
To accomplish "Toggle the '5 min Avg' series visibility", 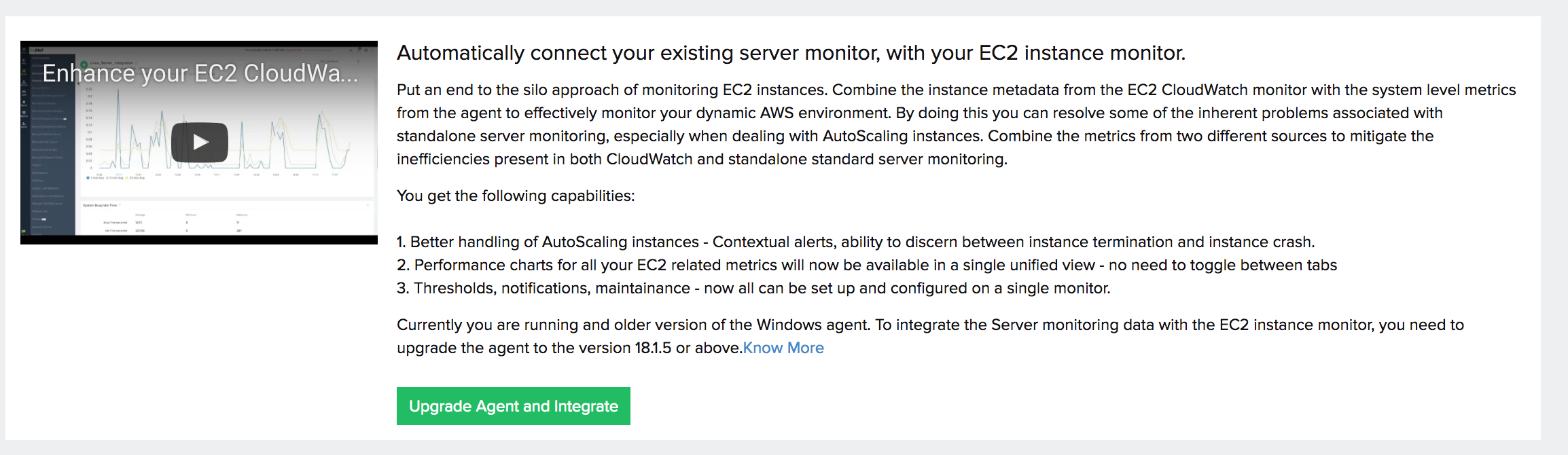I will click(x=114, y=178).
